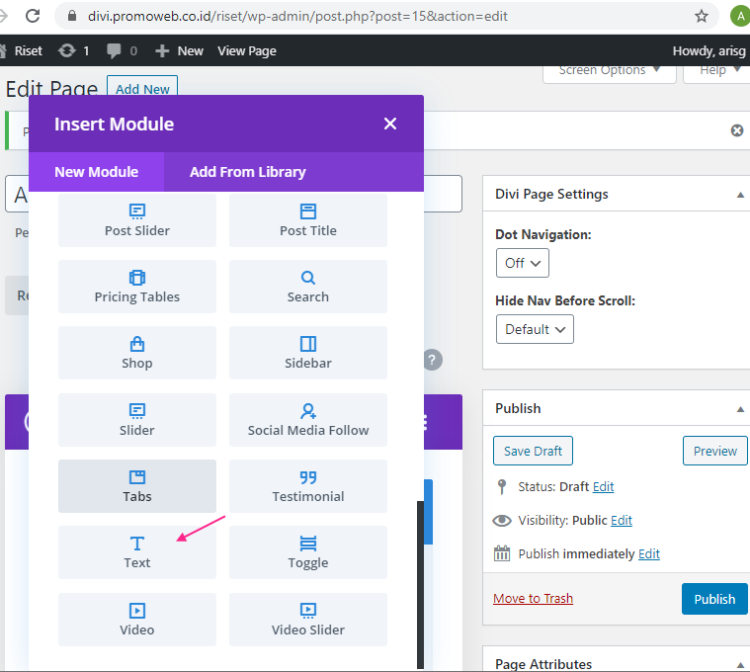Edit the Draft status
This screenshot has height=672, width=750.
603,487
